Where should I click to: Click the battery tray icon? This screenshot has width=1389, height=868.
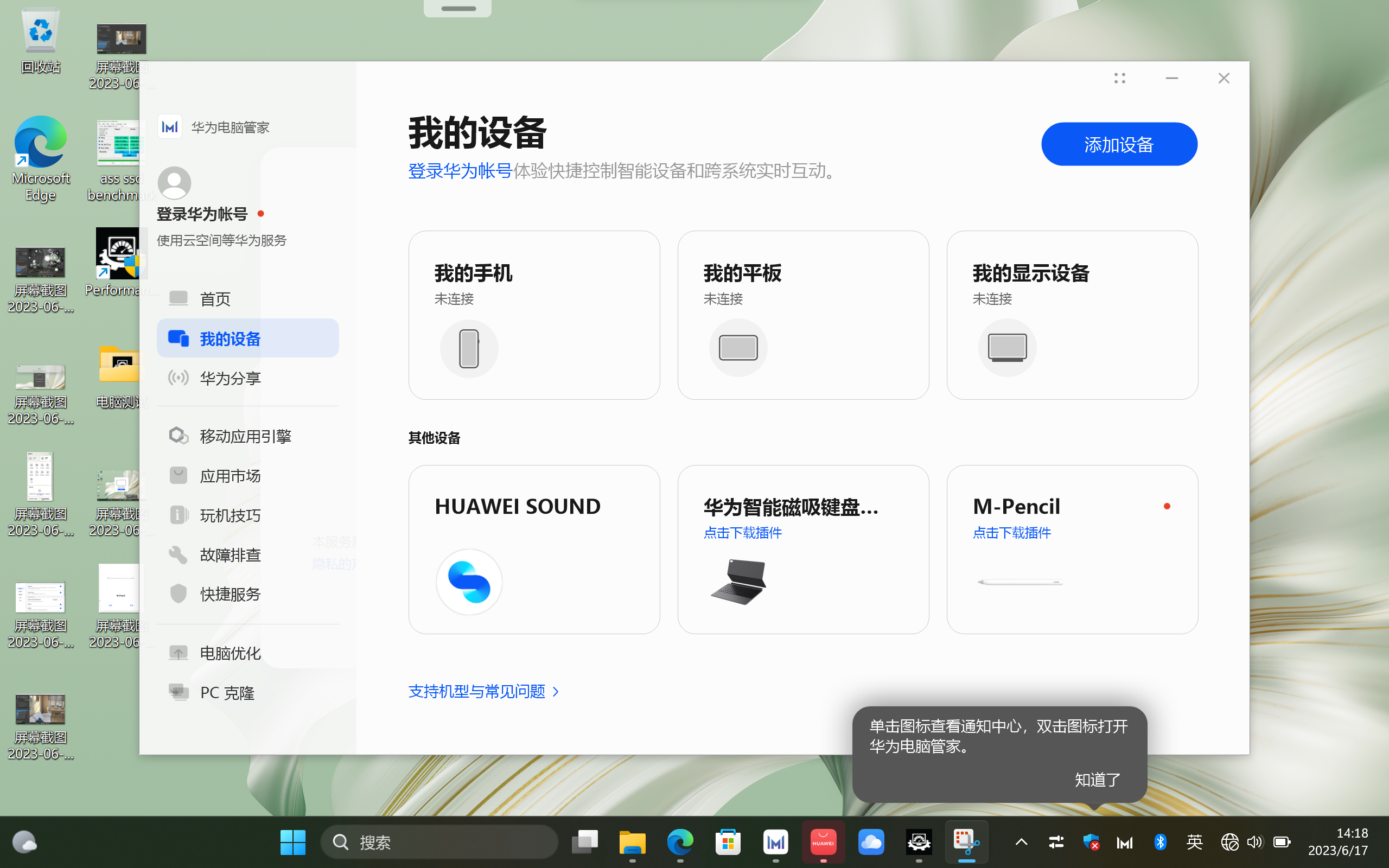(x=1282, y=842)
